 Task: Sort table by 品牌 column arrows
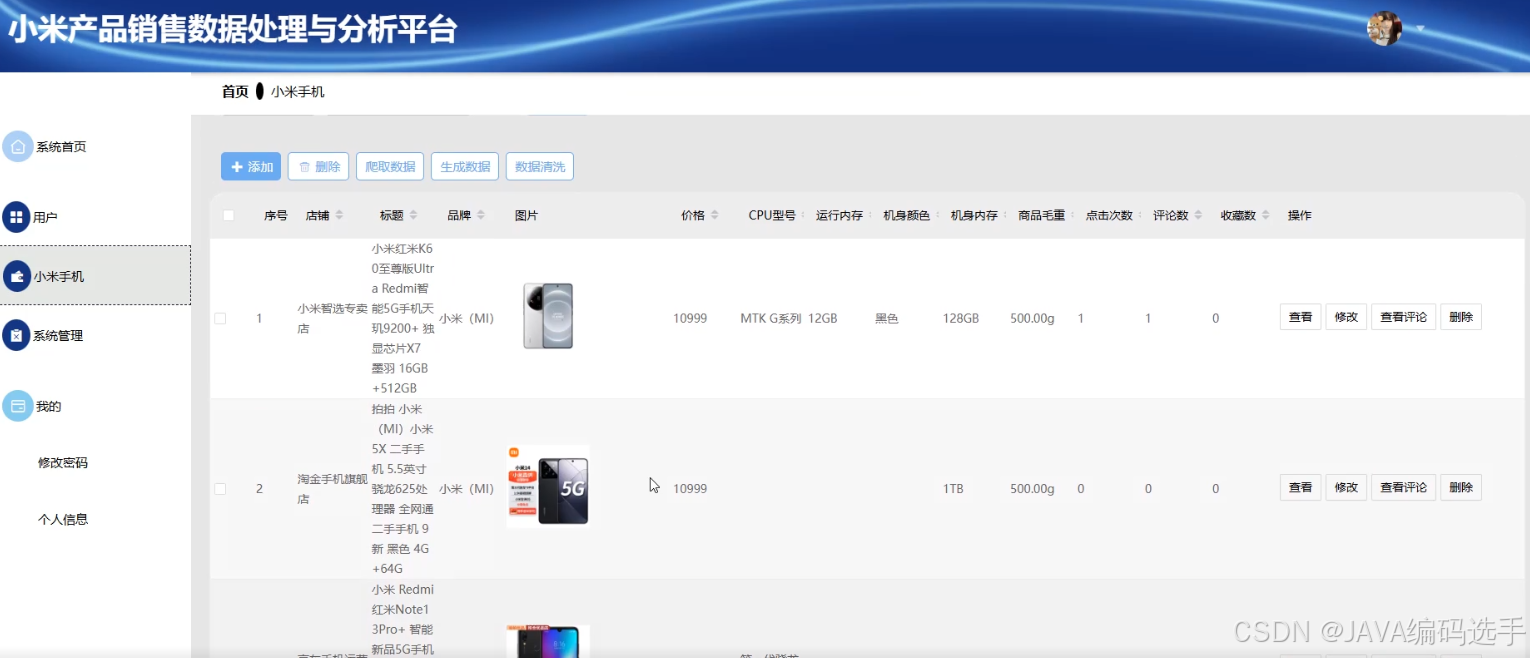[x=481, y=215]
